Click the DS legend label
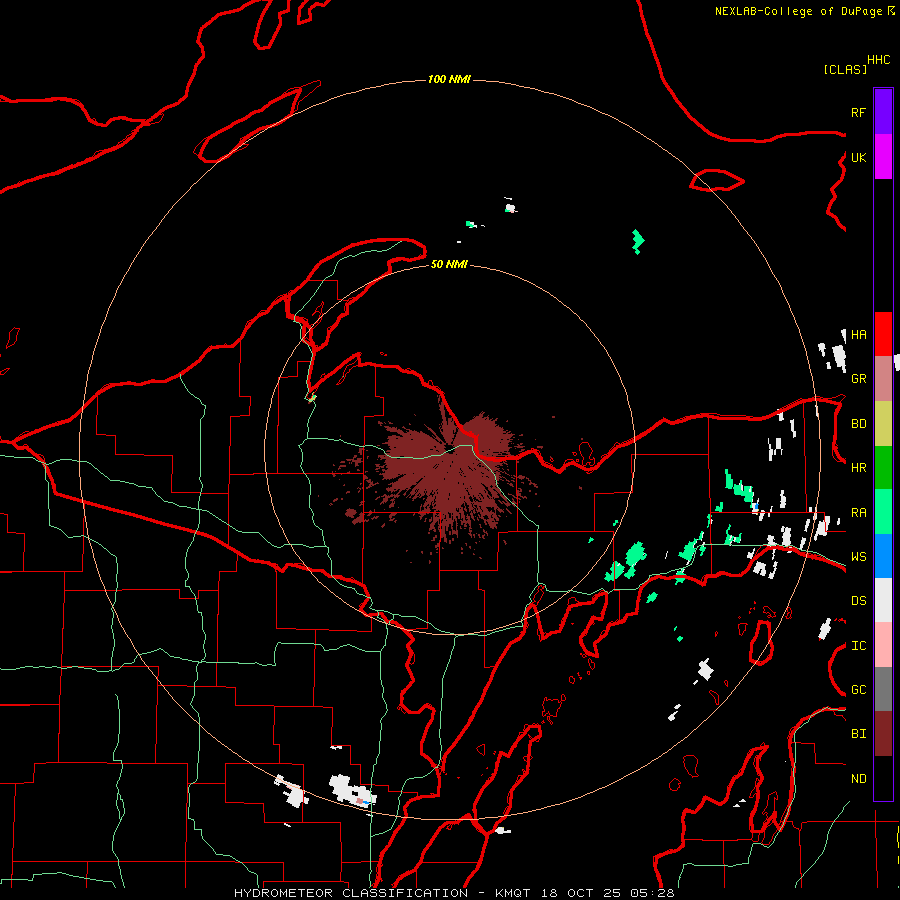 pyautogui.click(x=858, y=601)
